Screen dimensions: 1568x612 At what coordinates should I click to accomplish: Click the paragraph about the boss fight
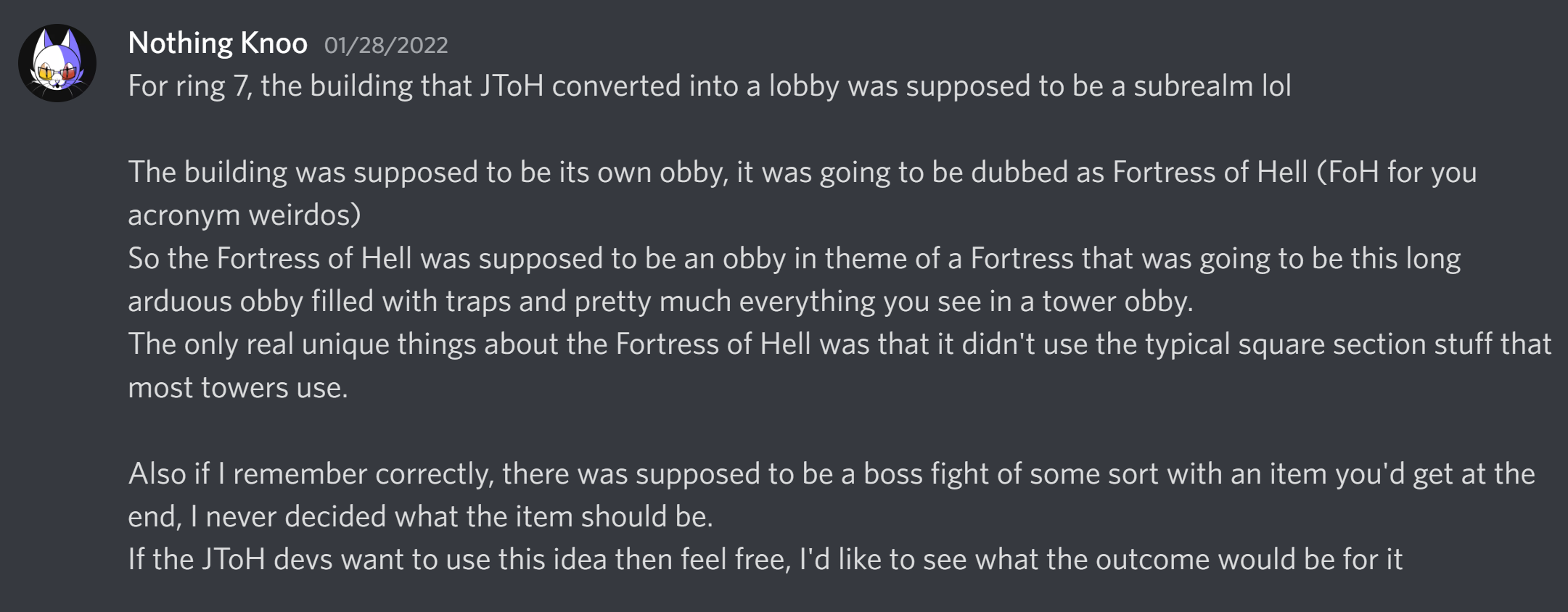(726, 474)
